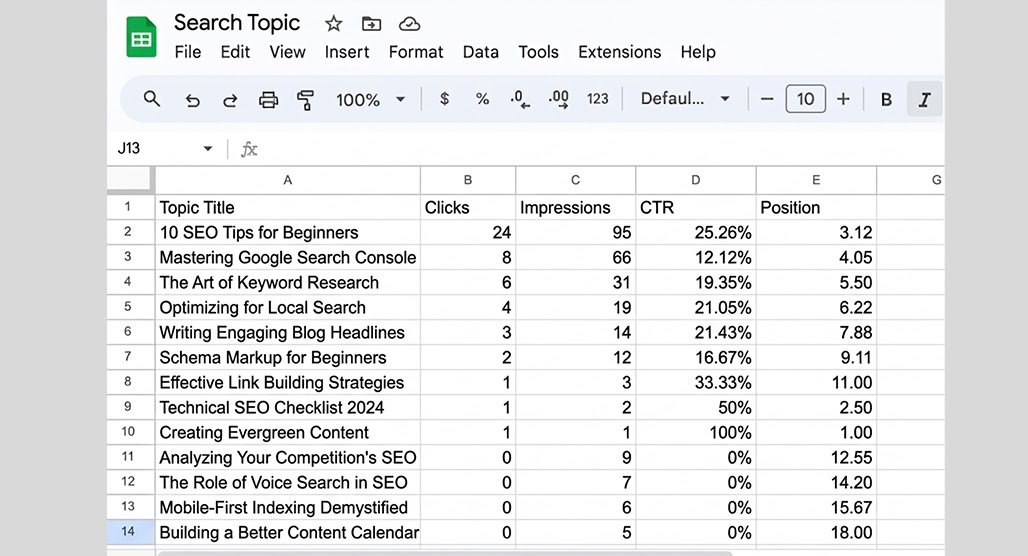Increase decimal places
The height and width of the screenshot is (556, 1028).
point(559,99)
